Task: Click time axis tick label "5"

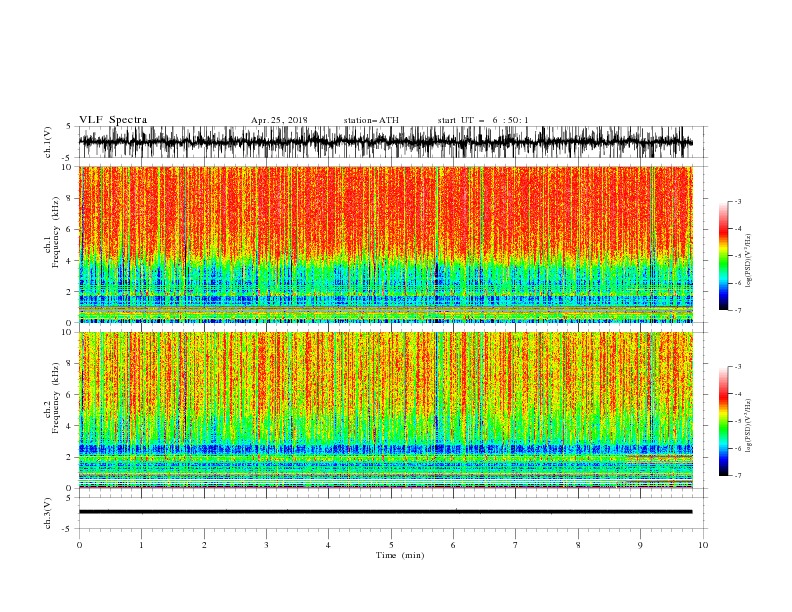Action: click(x=391, y=545)
